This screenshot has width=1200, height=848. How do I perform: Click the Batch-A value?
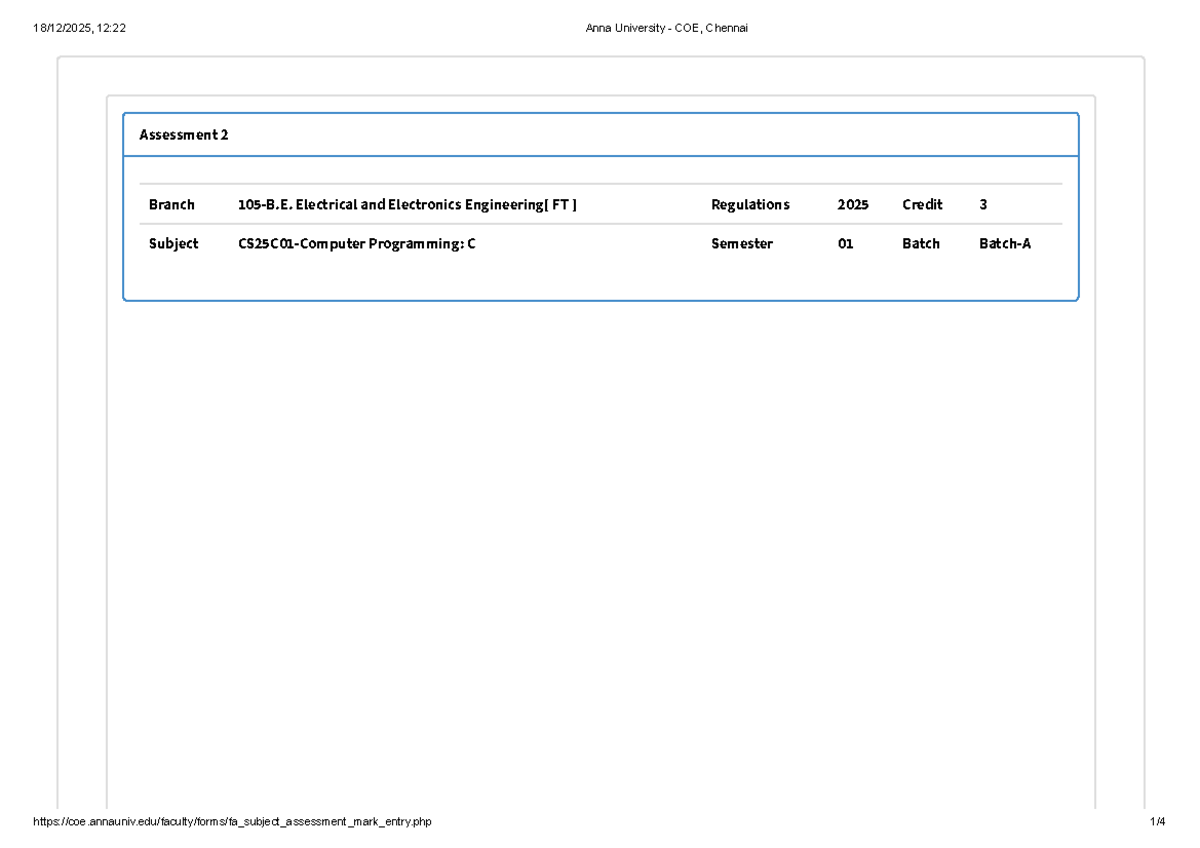pos(1004,243)
